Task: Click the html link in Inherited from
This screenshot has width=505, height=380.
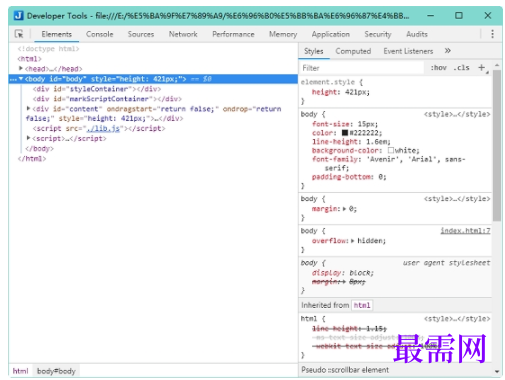Action: (x=362, y=305)
